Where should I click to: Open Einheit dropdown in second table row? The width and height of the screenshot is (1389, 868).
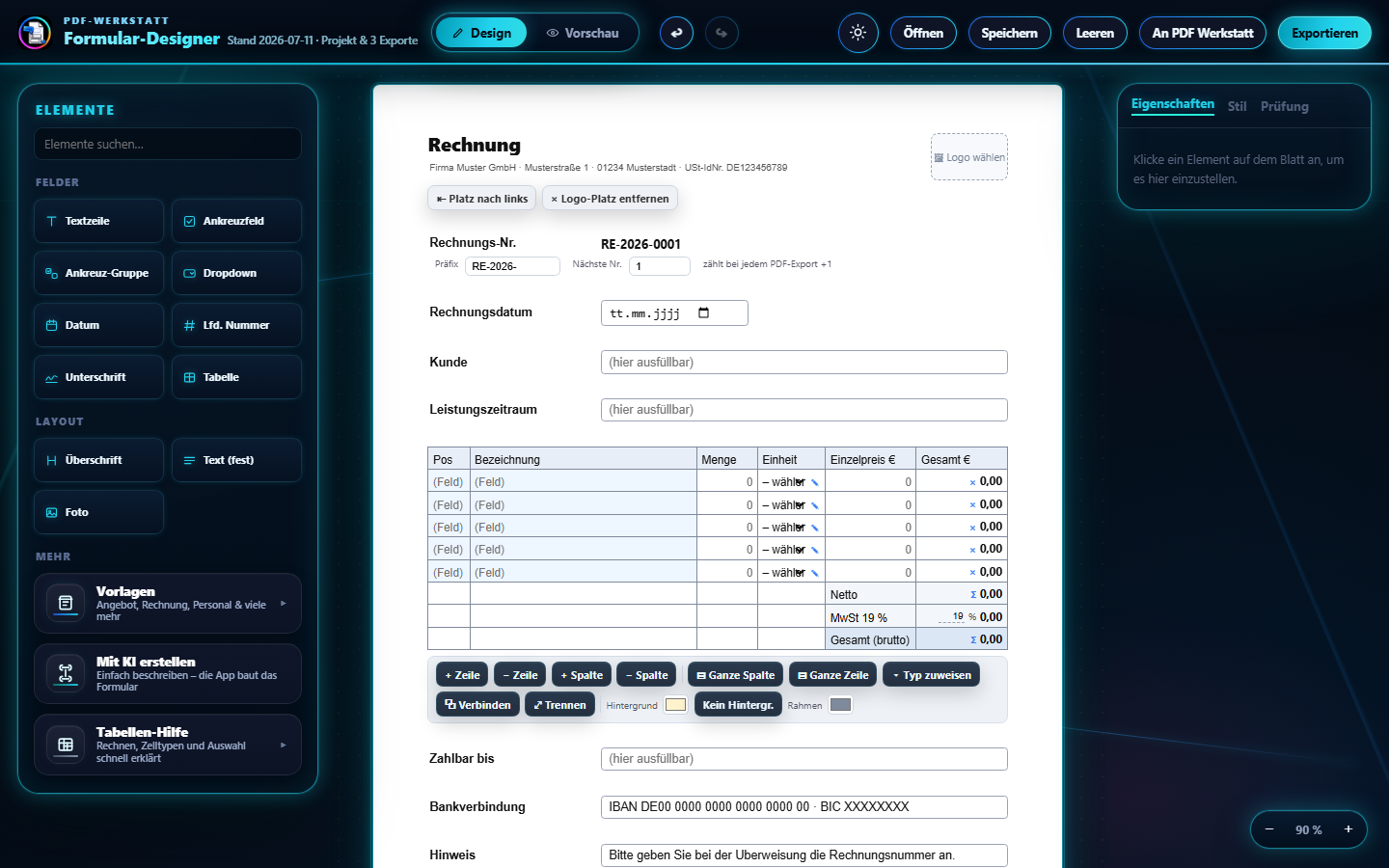tap(783, 505)
